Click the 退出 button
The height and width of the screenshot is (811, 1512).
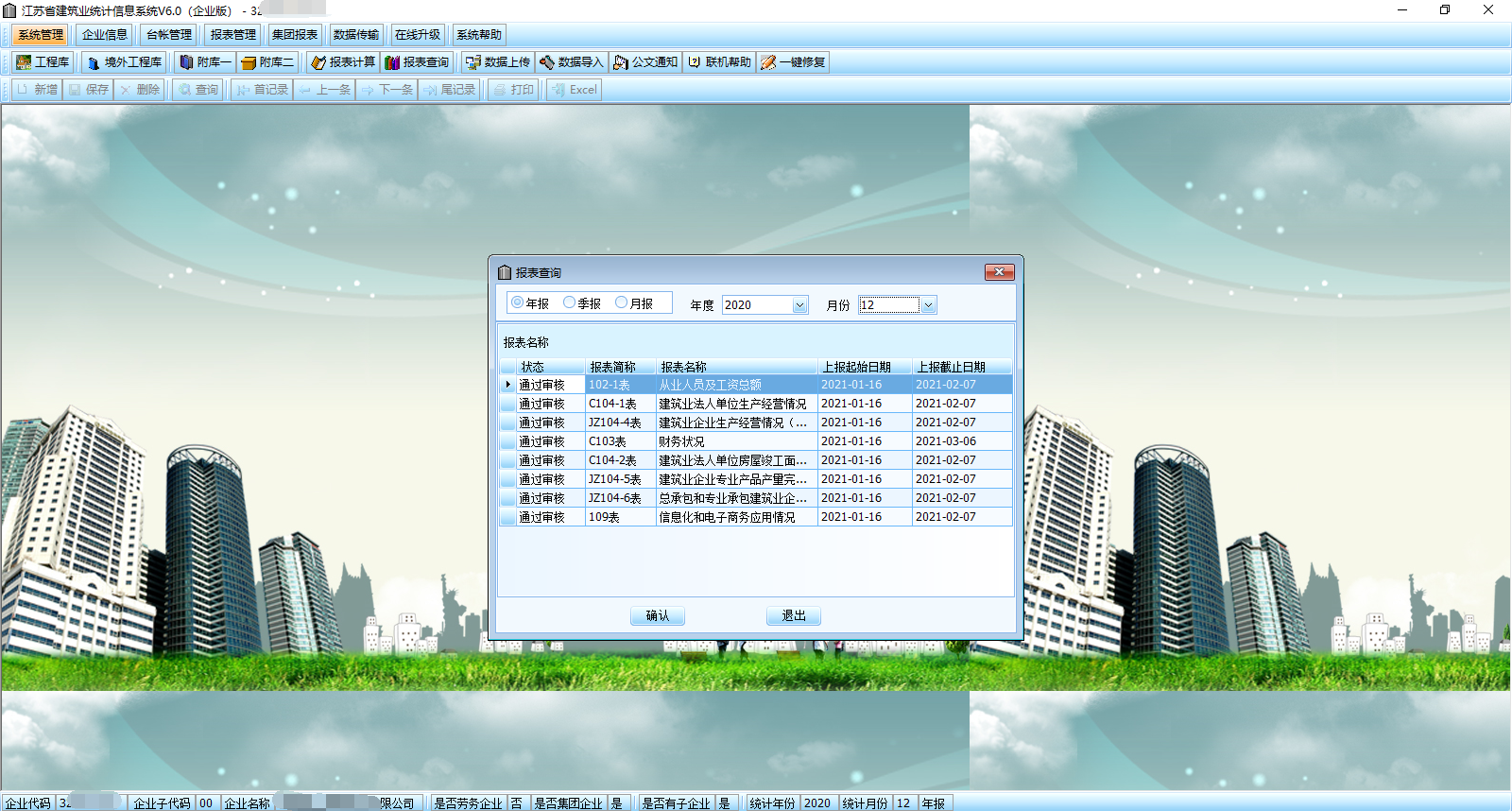(x=794, y=615)
